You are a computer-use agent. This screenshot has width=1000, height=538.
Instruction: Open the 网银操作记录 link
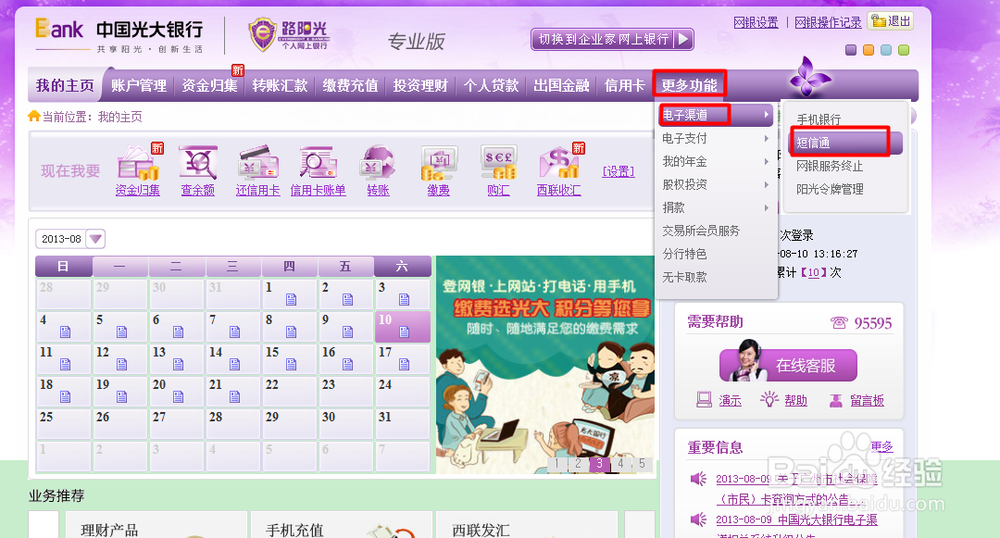coord(828,23)
